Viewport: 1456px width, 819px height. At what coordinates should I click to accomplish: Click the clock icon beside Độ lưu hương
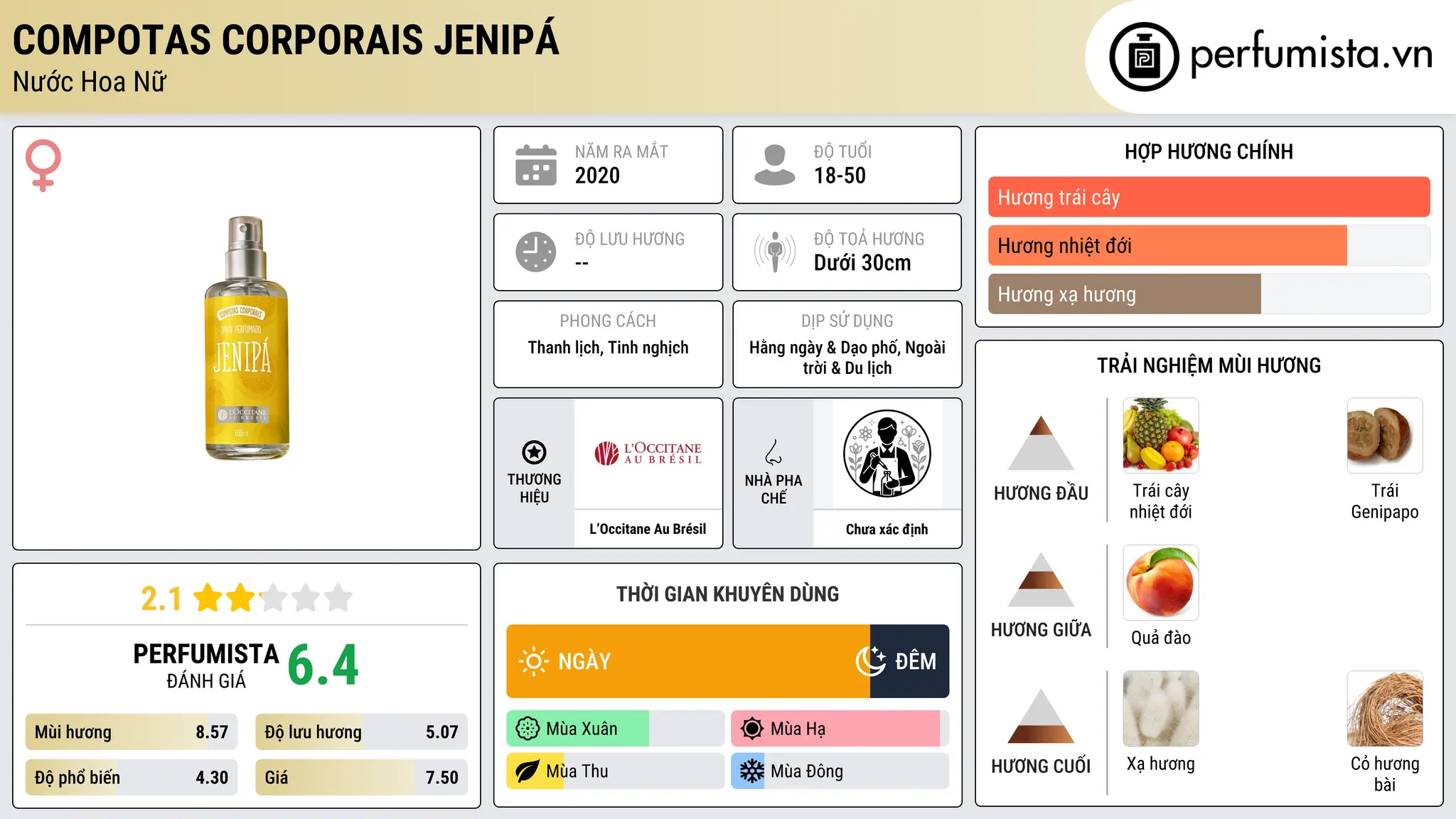(536, 252)
